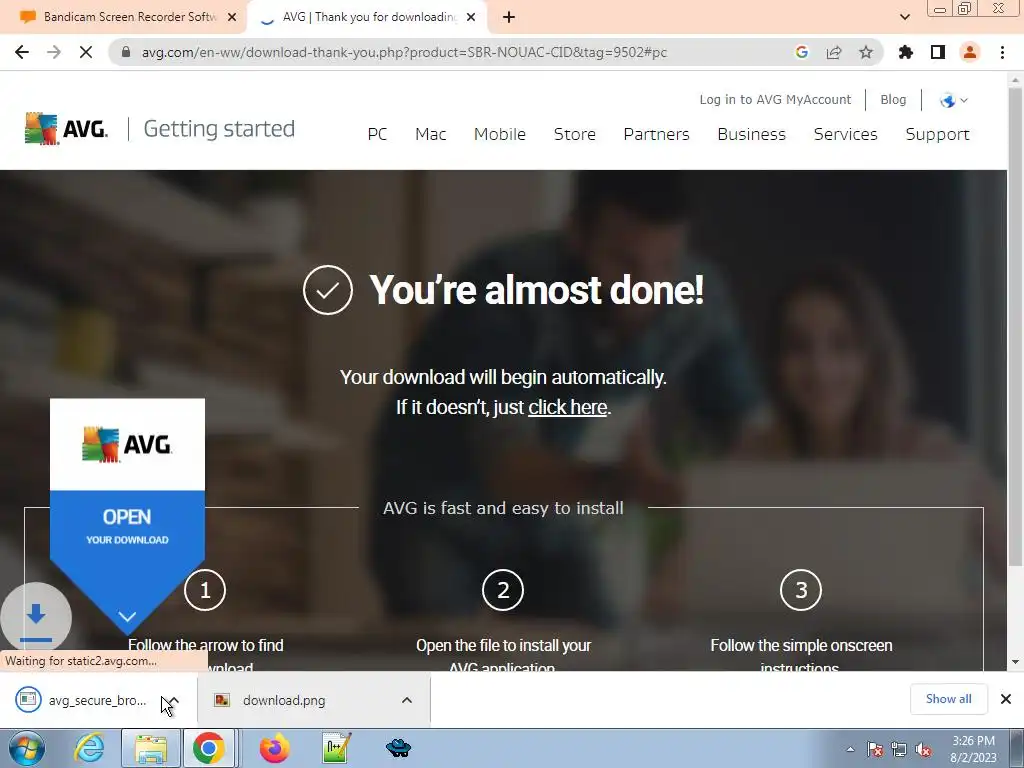Image resolution: width=1024 pixels, height=768 pixels.
Task: Stop page loading with the X button
Action: click(x=86, y=52)
